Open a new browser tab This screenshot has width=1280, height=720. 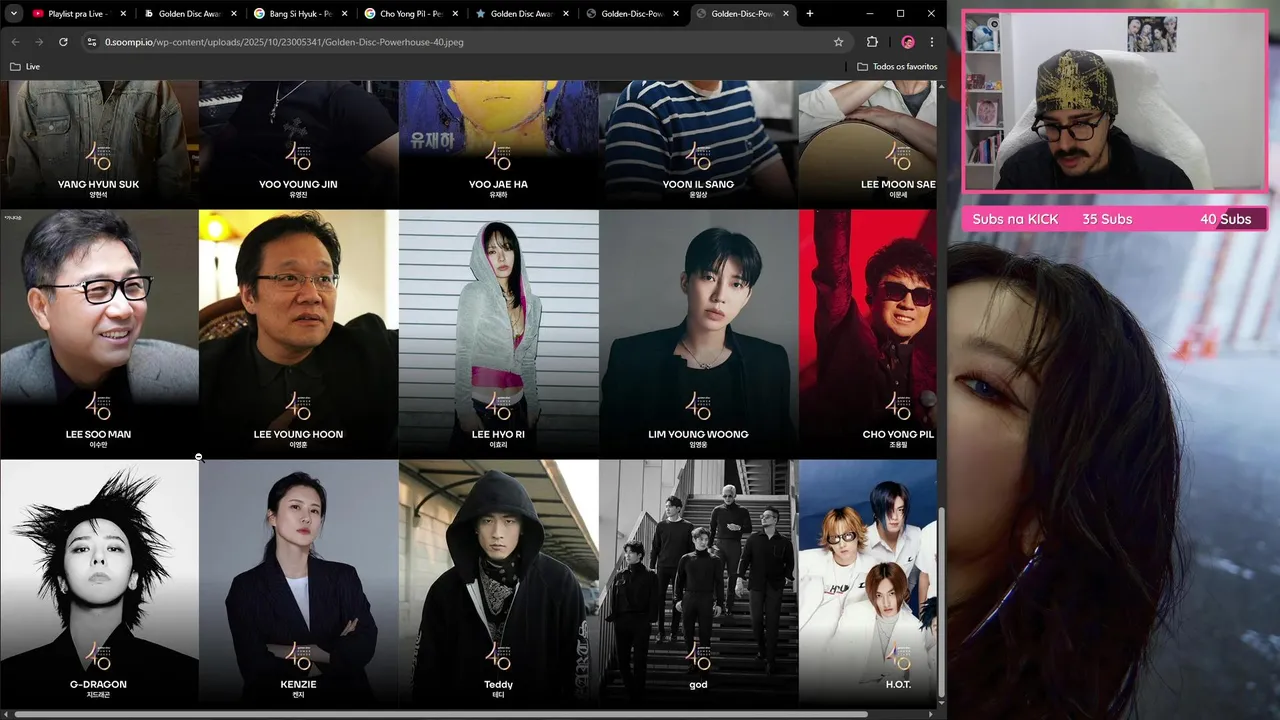tap(810, 14)
